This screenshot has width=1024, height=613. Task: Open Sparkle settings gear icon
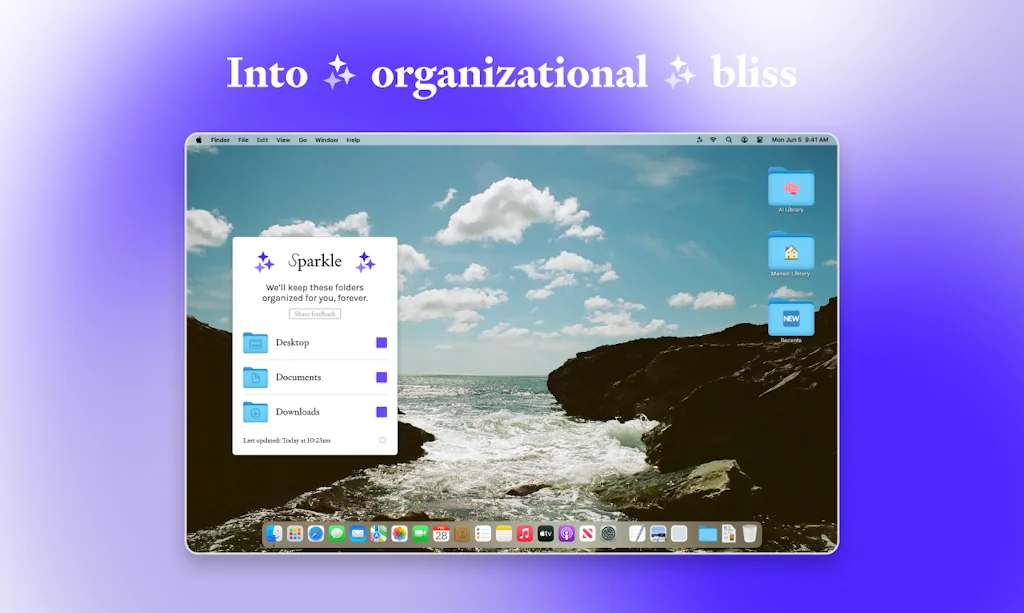382,440
